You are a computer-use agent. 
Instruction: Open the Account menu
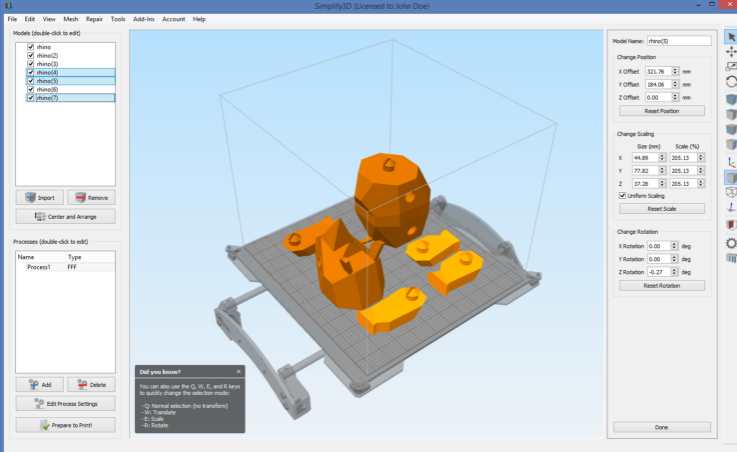pos(173,19)
